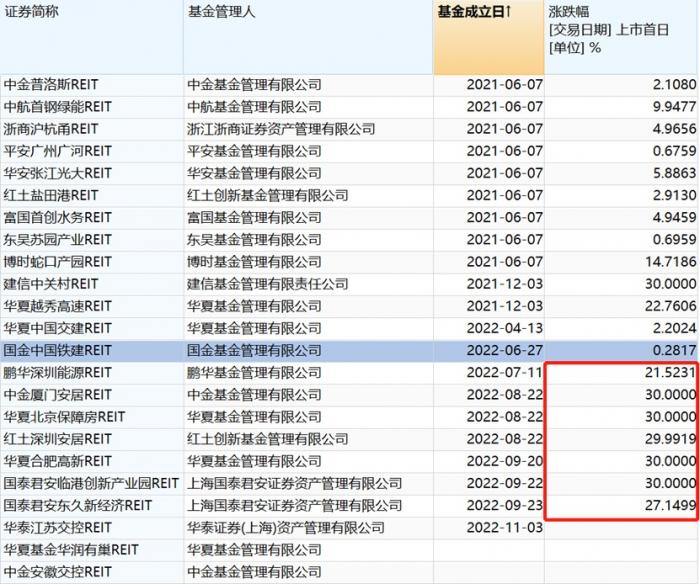Click the date 2022-04-13
This screenshot has height=584, width=700.
pos(505,329)
